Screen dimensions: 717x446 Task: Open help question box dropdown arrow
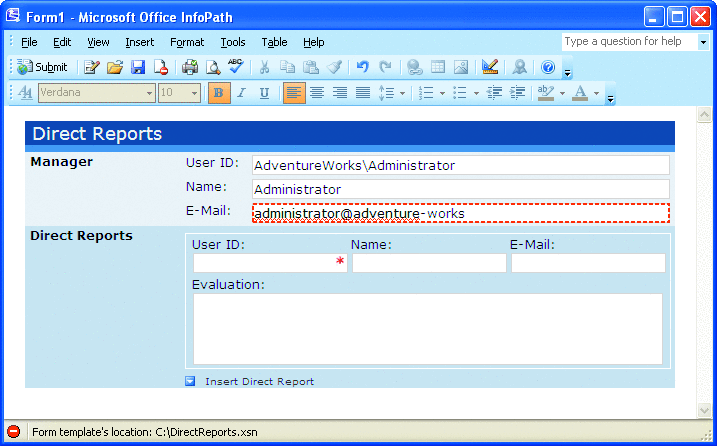(x=703, y=42)
